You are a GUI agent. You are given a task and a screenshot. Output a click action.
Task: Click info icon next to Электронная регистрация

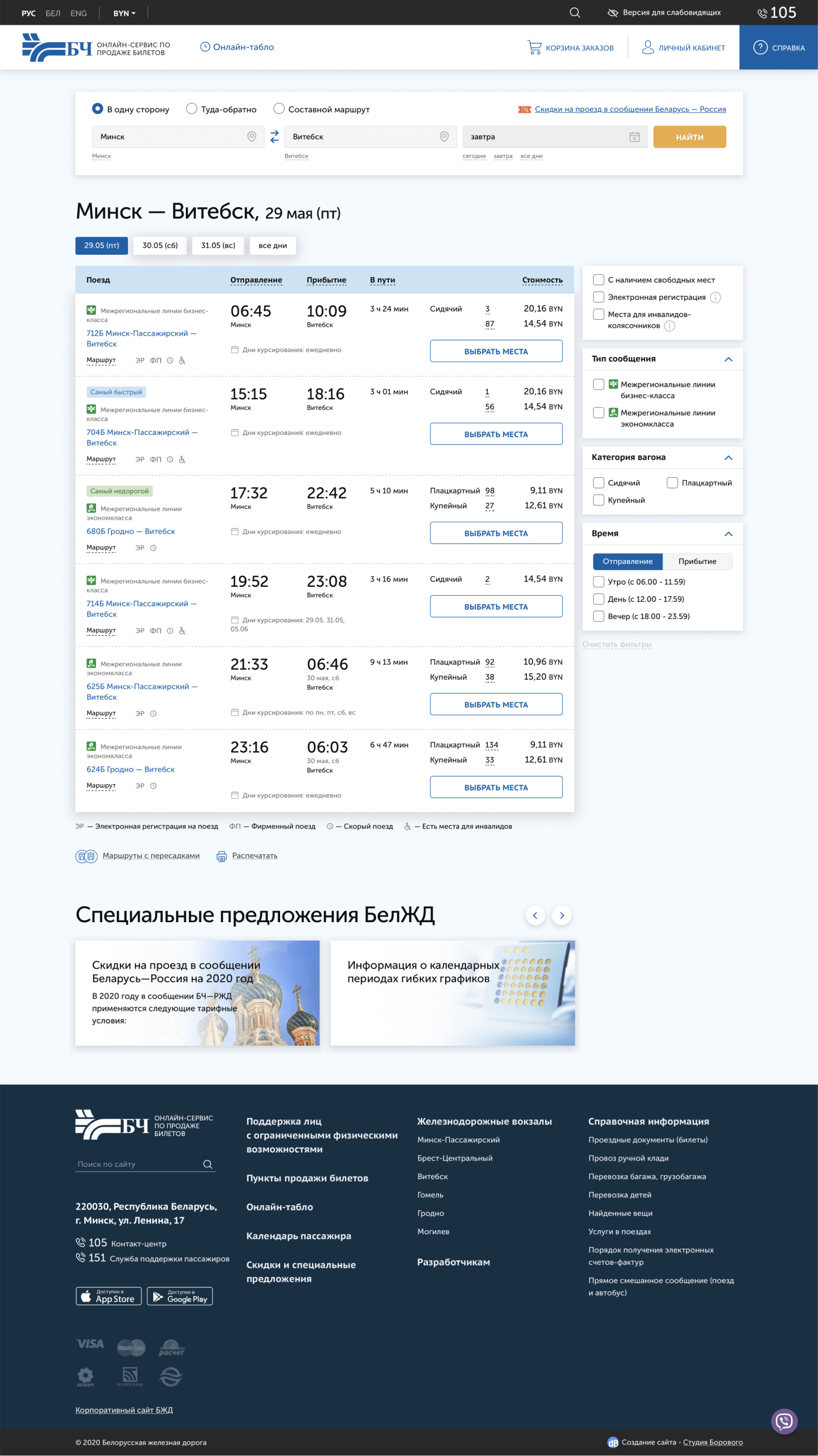715,297
